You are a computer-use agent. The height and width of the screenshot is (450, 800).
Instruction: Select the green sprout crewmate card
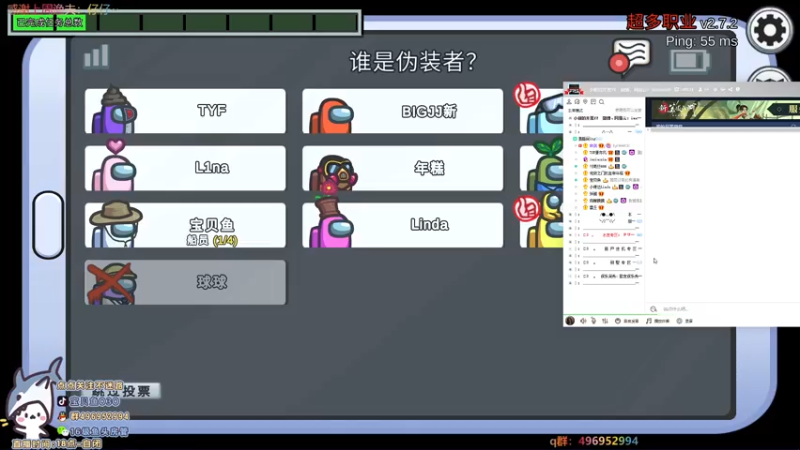point(541,168)
